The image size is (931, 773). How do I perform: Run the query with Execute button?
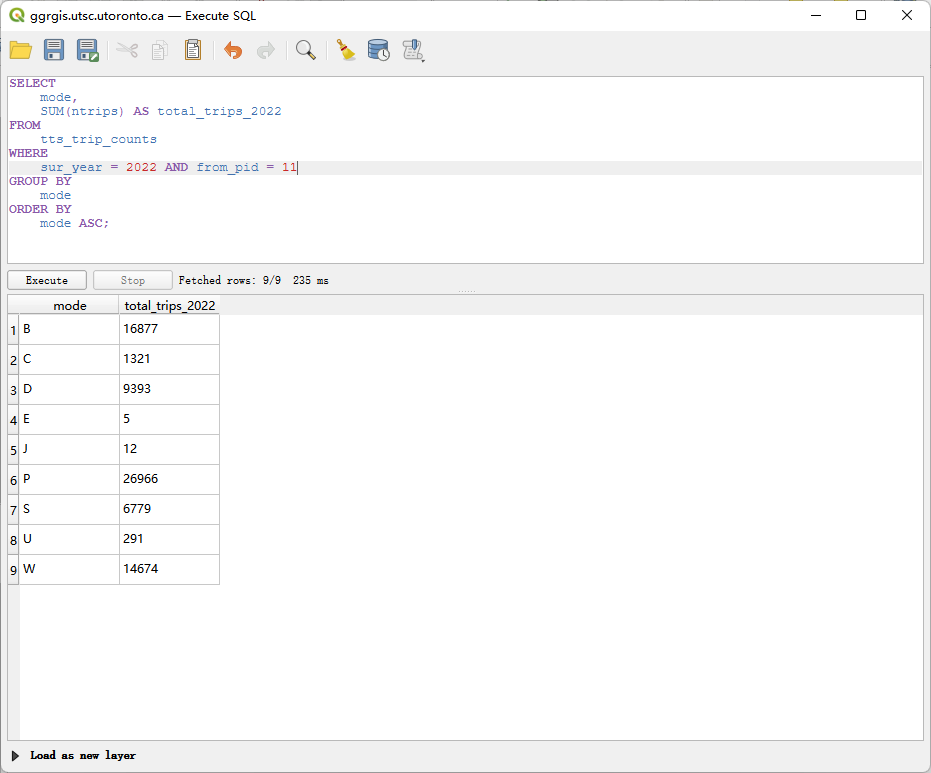(x=47, y=280)
